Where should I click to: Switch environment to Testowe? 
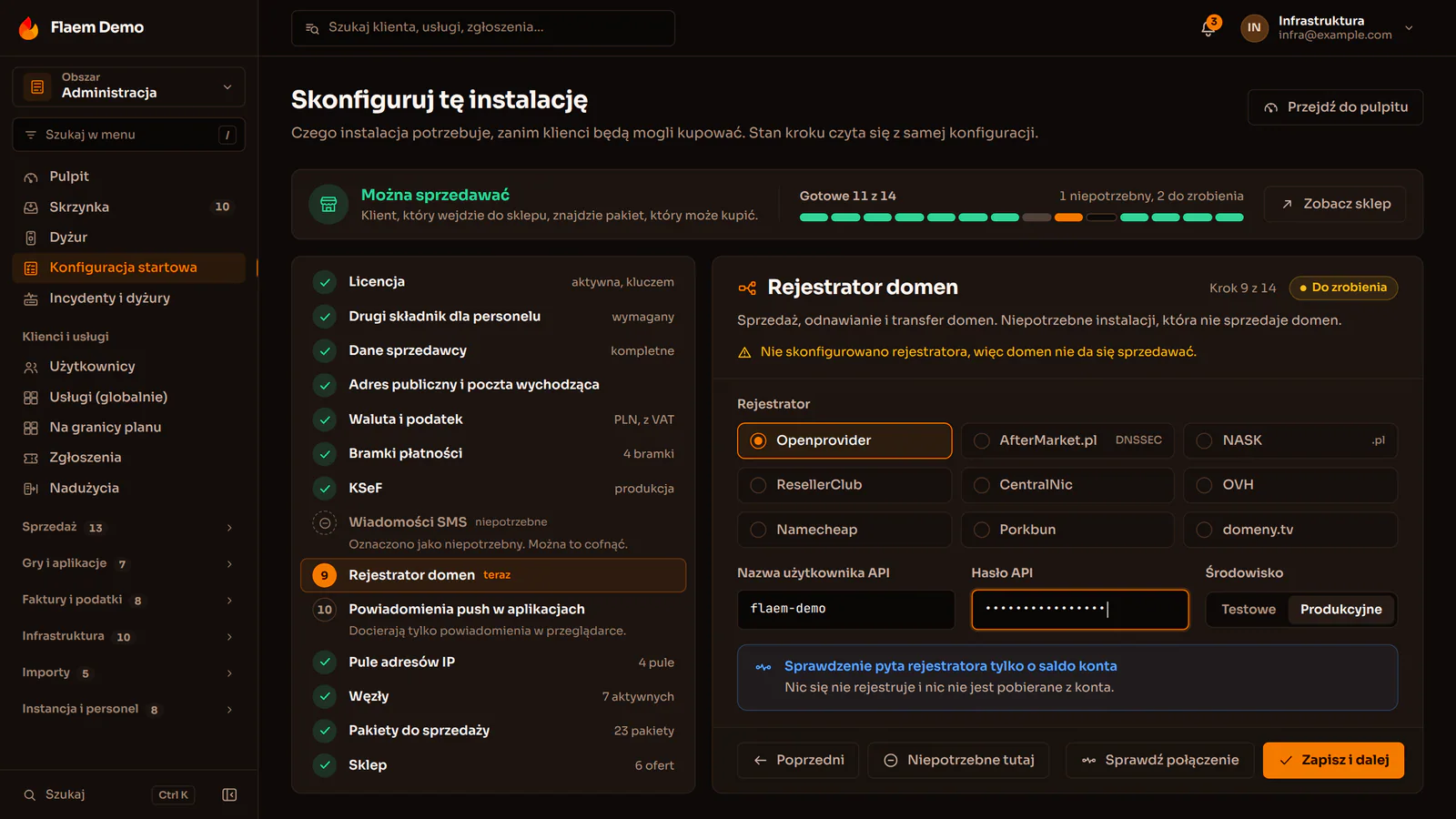(1249, 610)
